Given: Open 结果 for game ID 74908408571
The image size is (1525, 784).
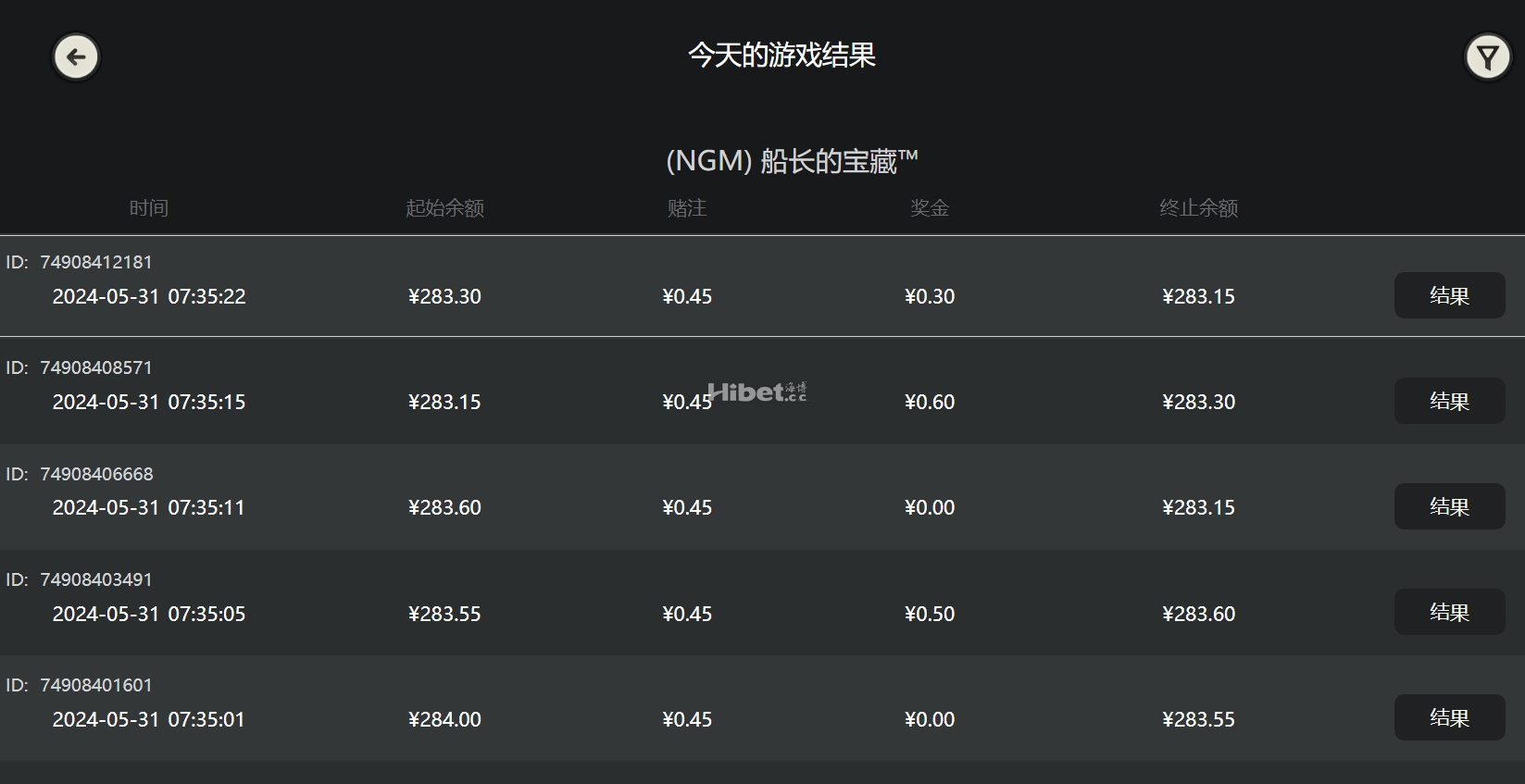Looking at the screenshot, I should pos(1449,401).
